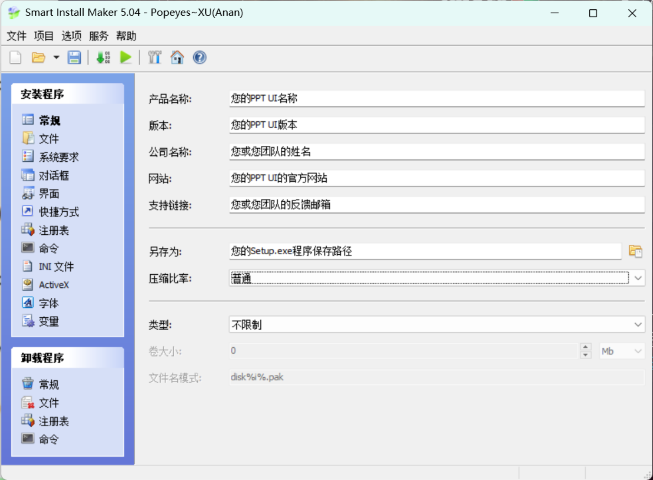
Task: Open the settings tools icon in toolbar
Action: 155,58
